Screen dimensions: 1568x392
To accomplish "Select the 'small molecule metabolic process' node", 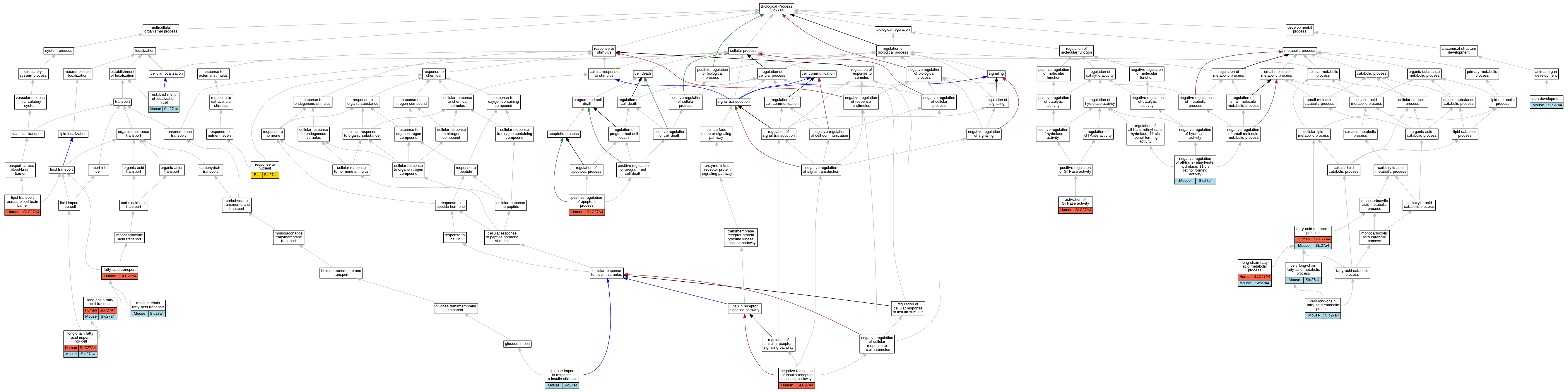I will 1276,74.
